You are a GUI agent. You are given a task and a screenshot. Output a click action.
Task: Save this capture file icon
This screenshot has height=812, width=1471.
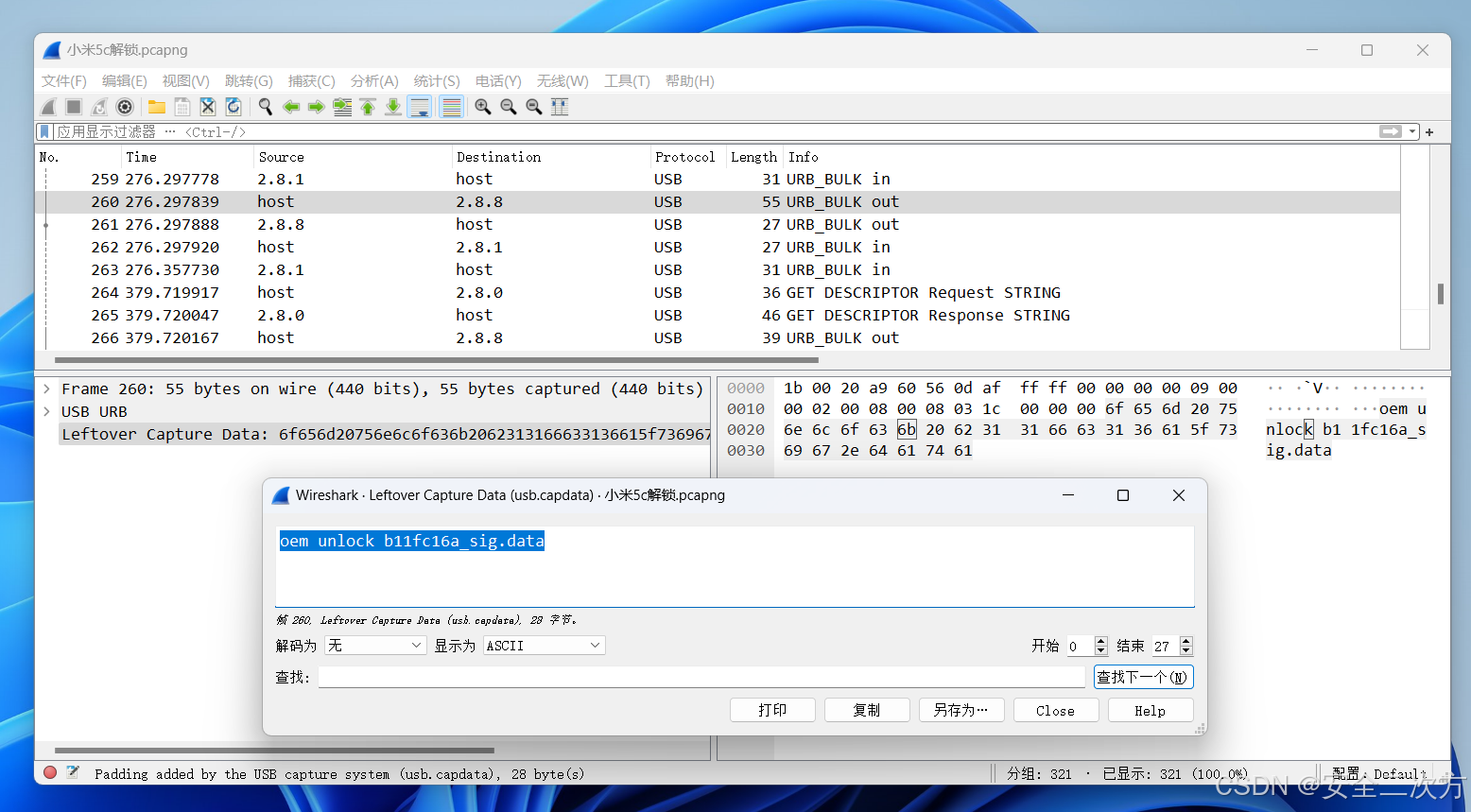(x=182, y=107)
